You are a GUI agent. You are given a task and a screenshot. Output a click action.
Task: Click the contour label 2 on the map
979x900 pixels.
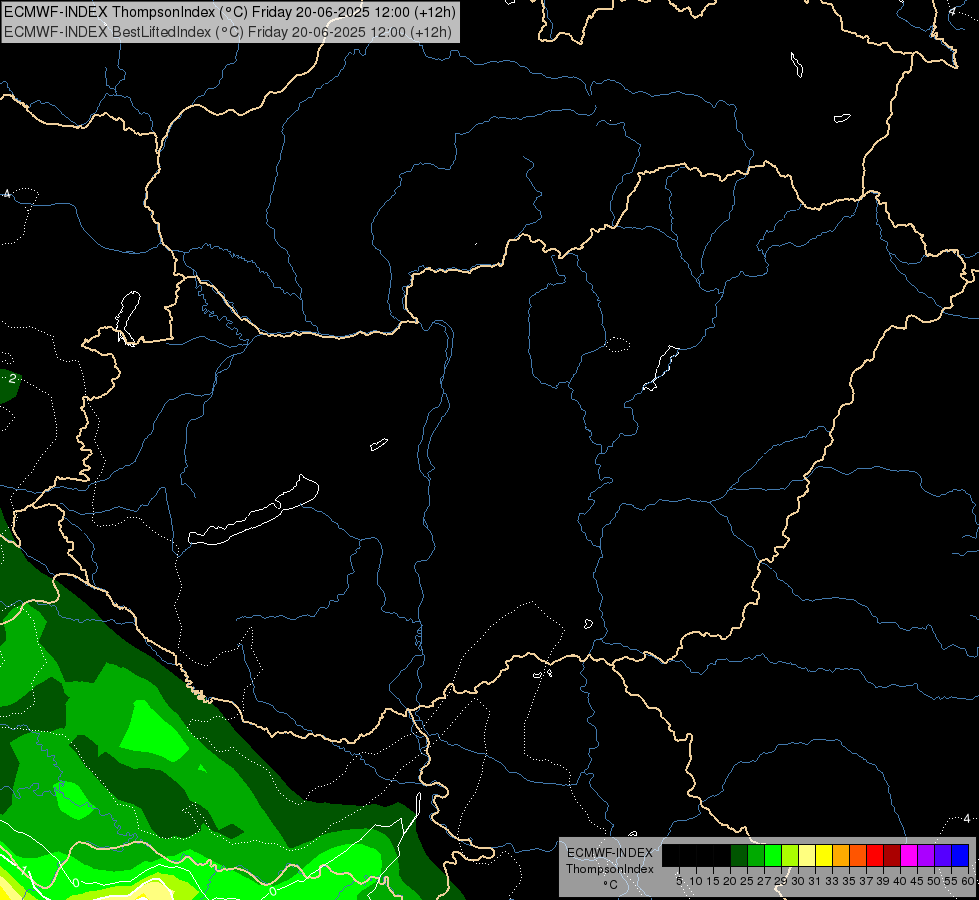point(12,378)
